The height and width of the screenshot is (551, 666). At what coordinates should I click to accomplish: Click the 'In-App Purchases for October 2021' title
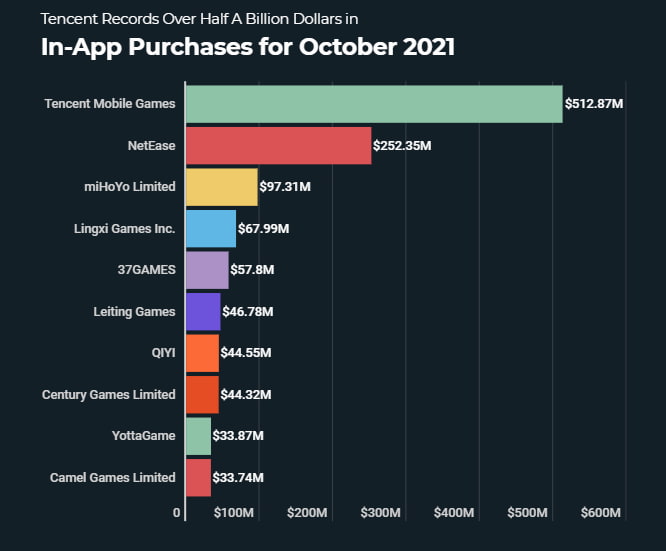(248, 47)
